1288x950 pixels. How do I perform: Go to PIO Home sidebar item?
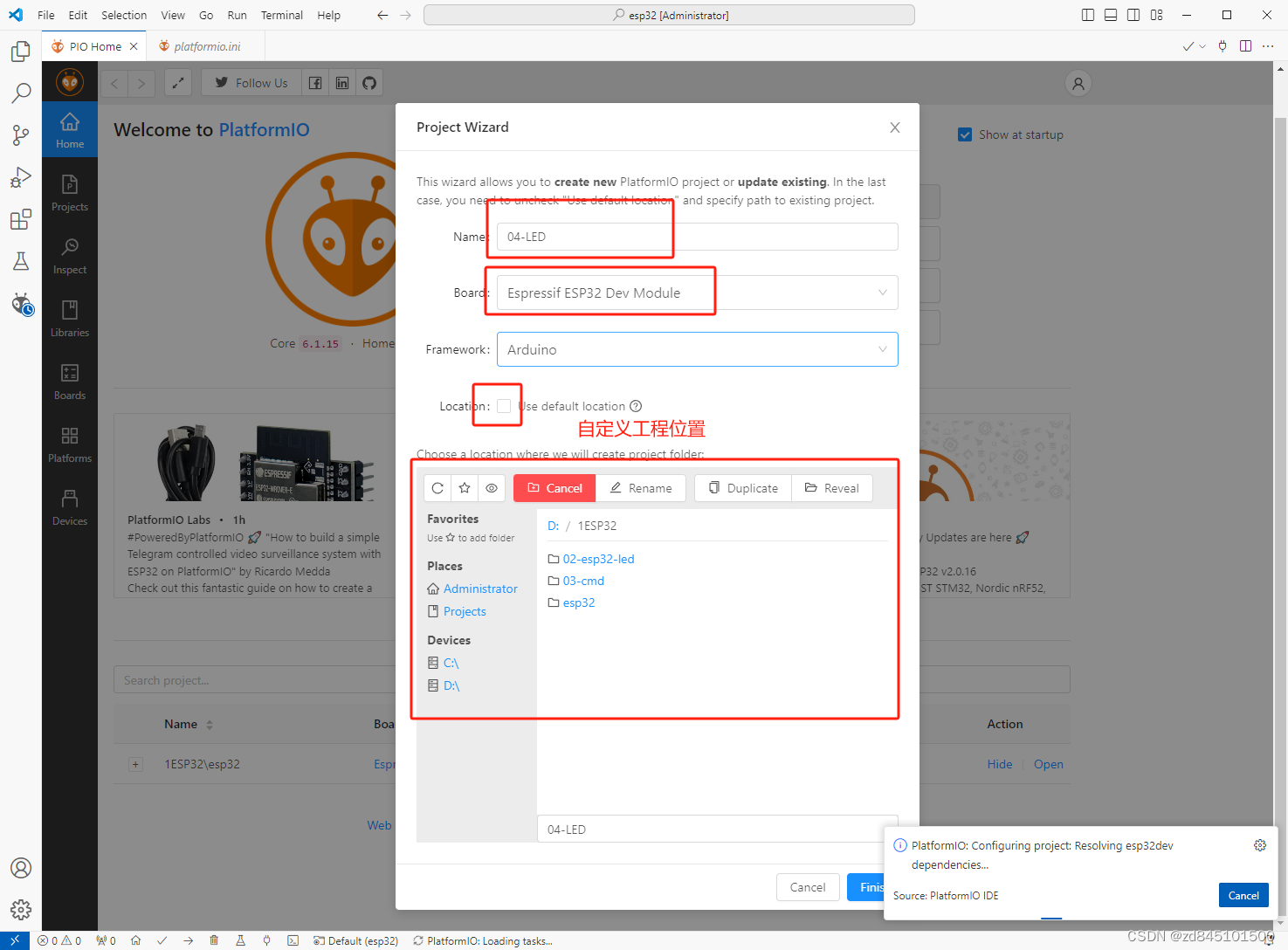(70, 130)
